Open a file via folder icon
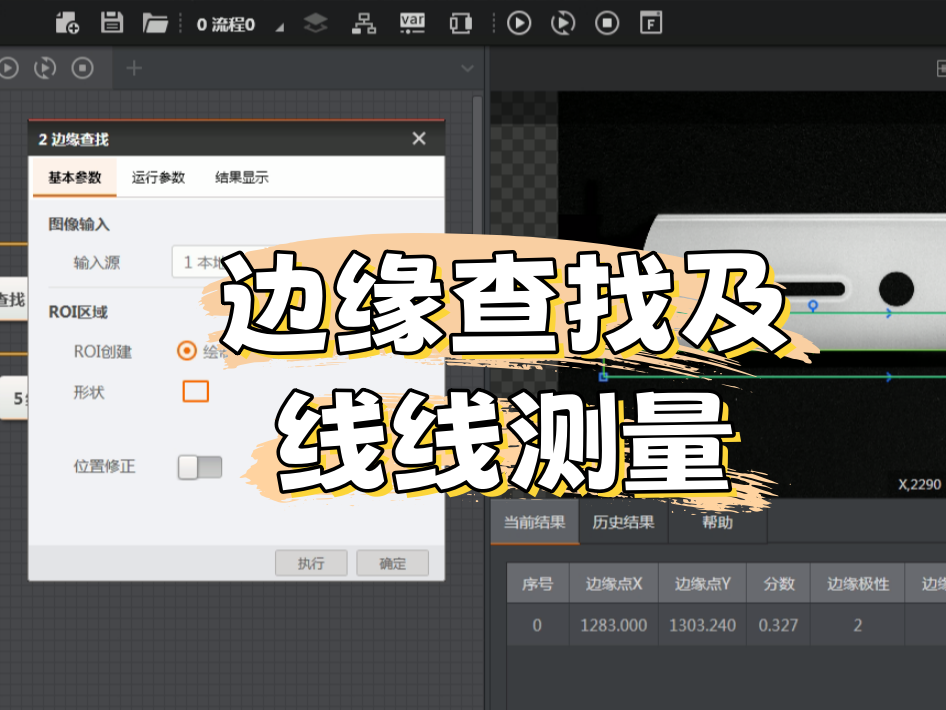 pos(155,23)
